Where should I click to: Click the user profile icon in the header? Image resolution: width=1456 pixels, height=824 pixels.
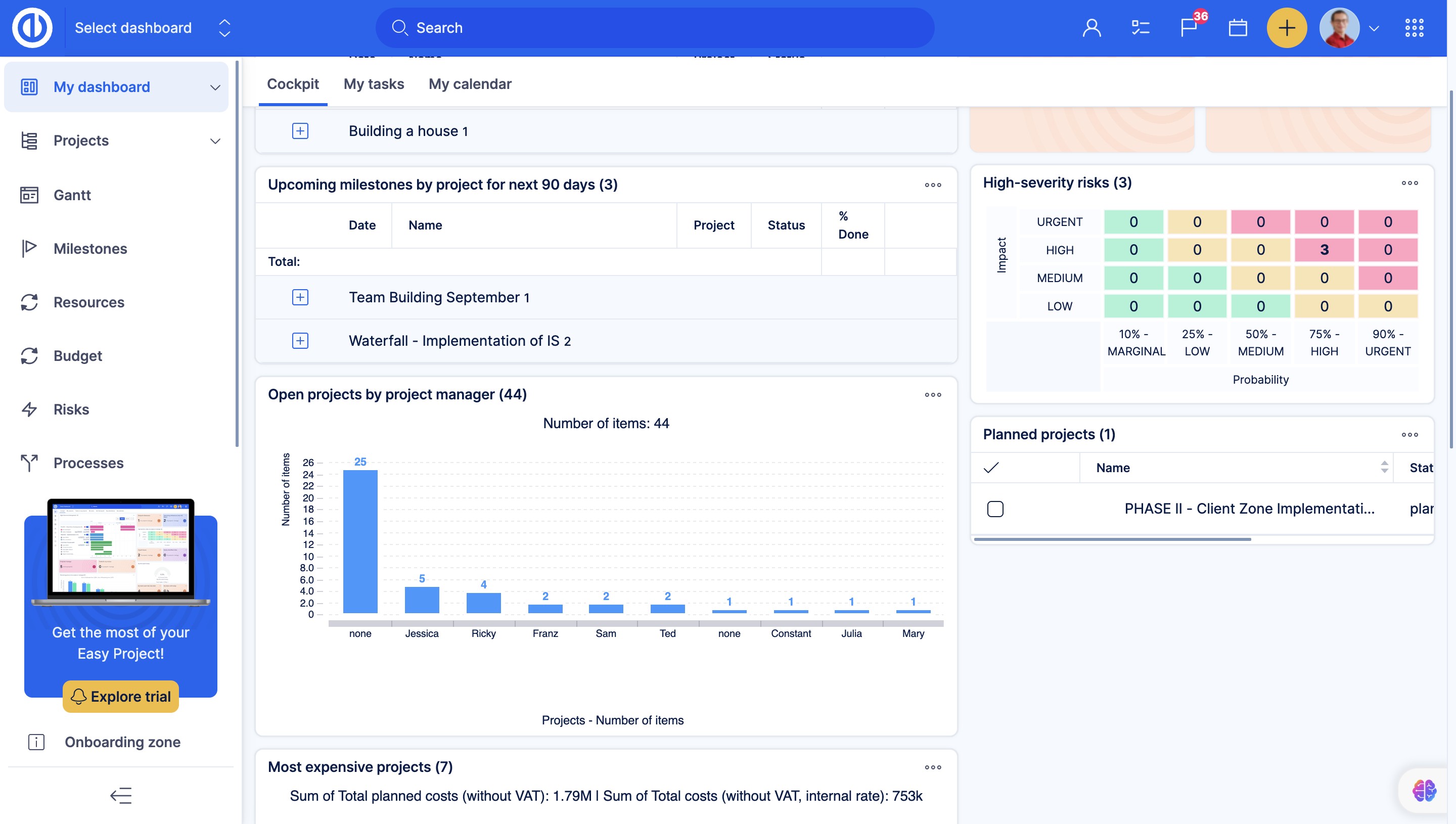[x=1091, y=28]
